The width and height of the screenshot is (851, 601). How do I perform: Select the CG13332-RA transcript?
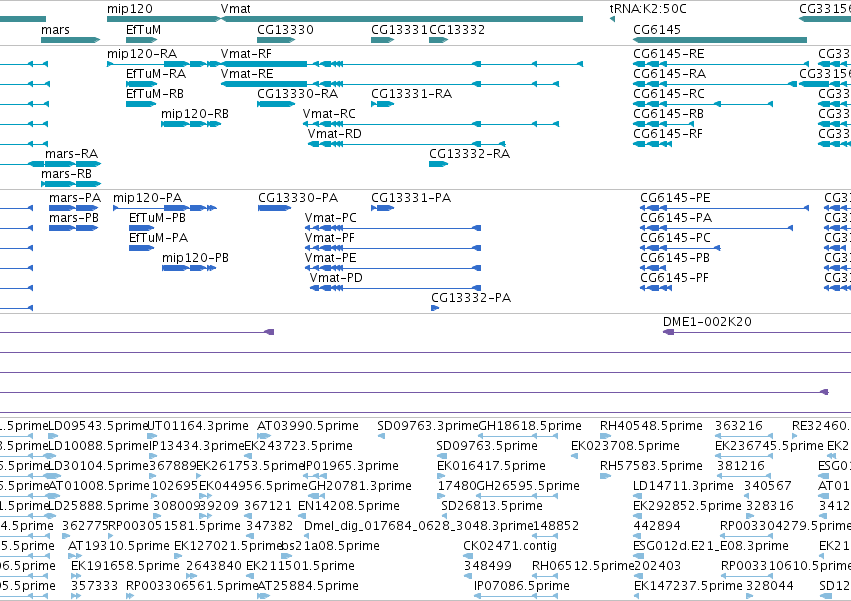pyautogui.click(x=469, y=154)
